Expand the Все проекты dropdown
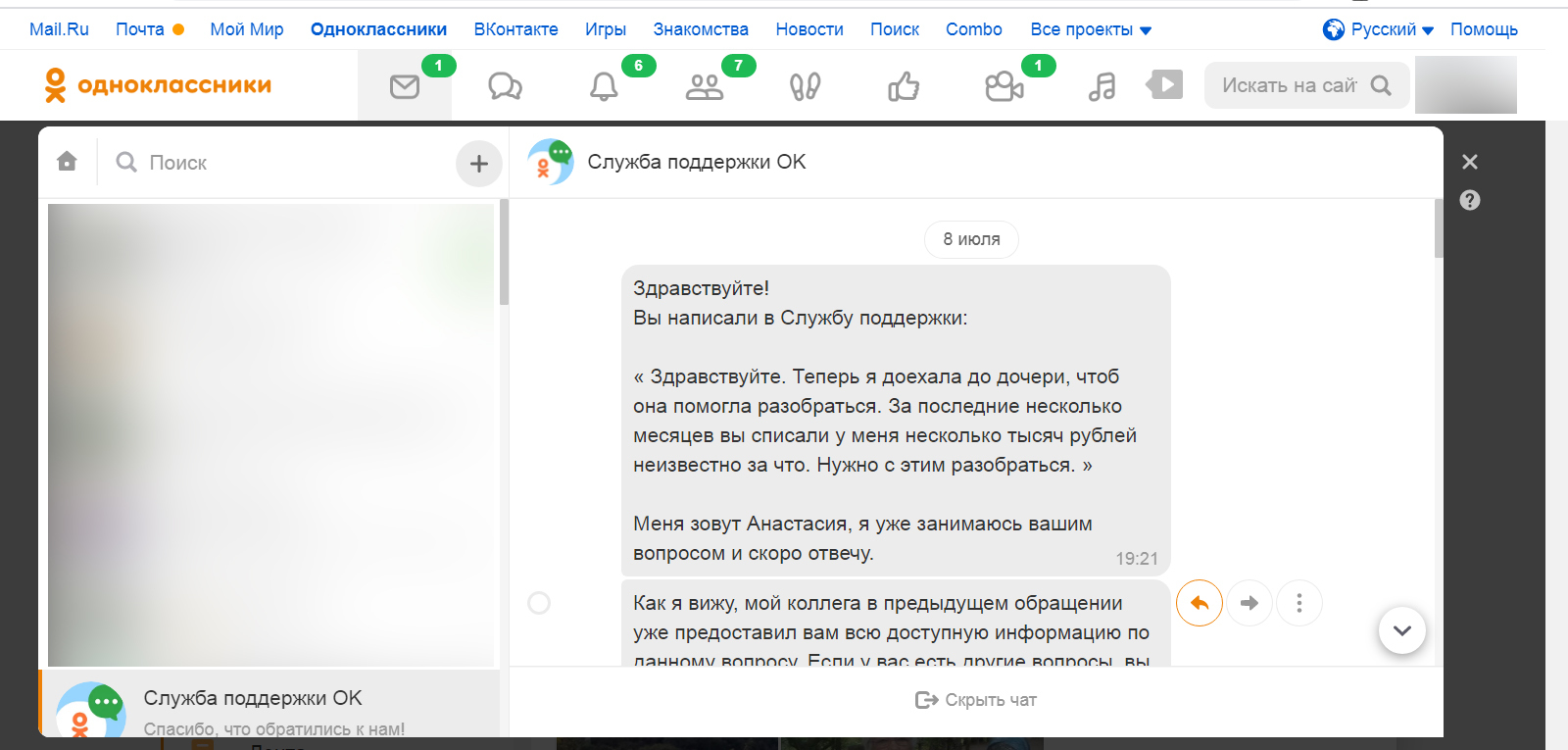Screen dimensions: 1568x750 [1091, 29]
